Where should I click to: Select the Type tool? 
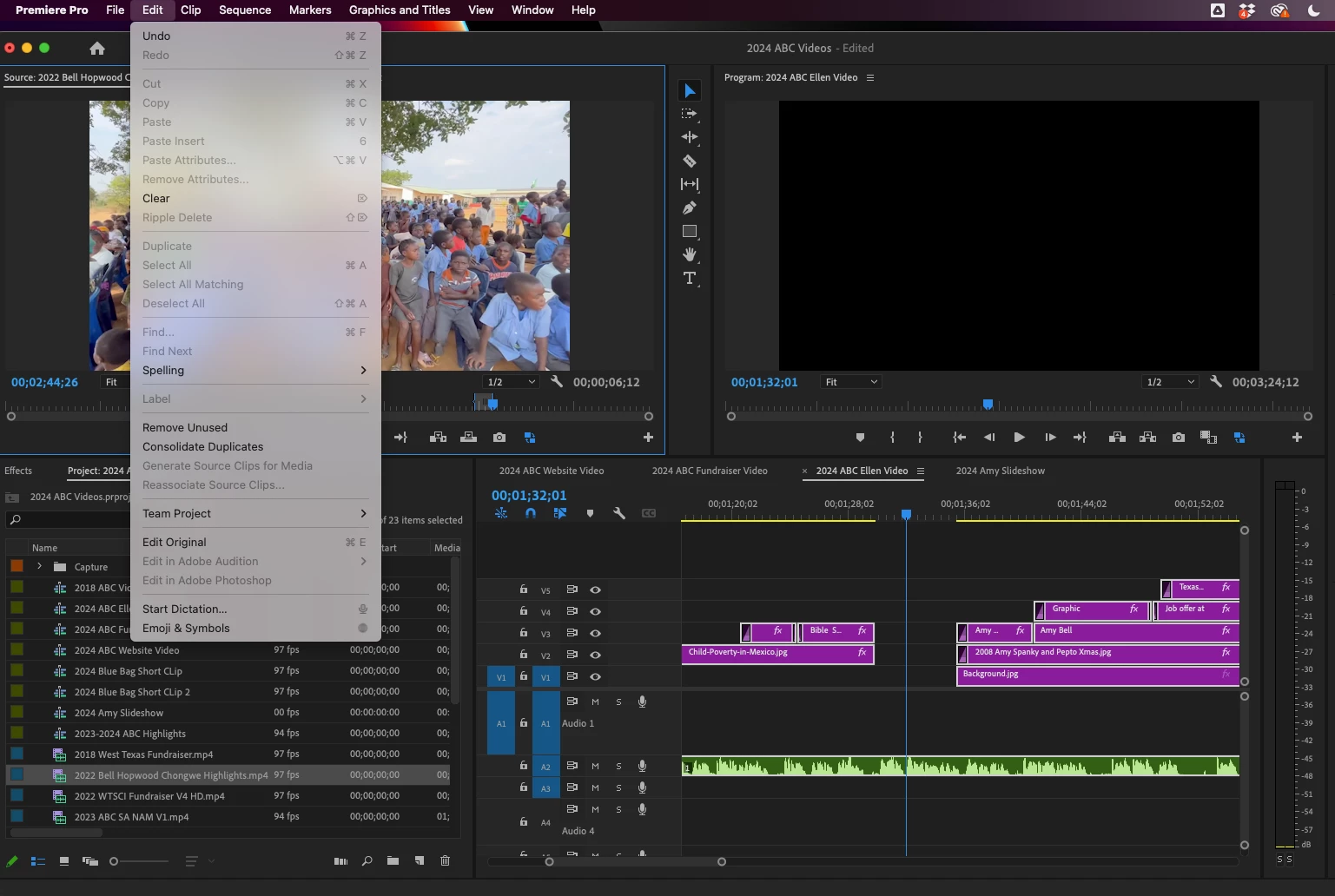point(690,278)
